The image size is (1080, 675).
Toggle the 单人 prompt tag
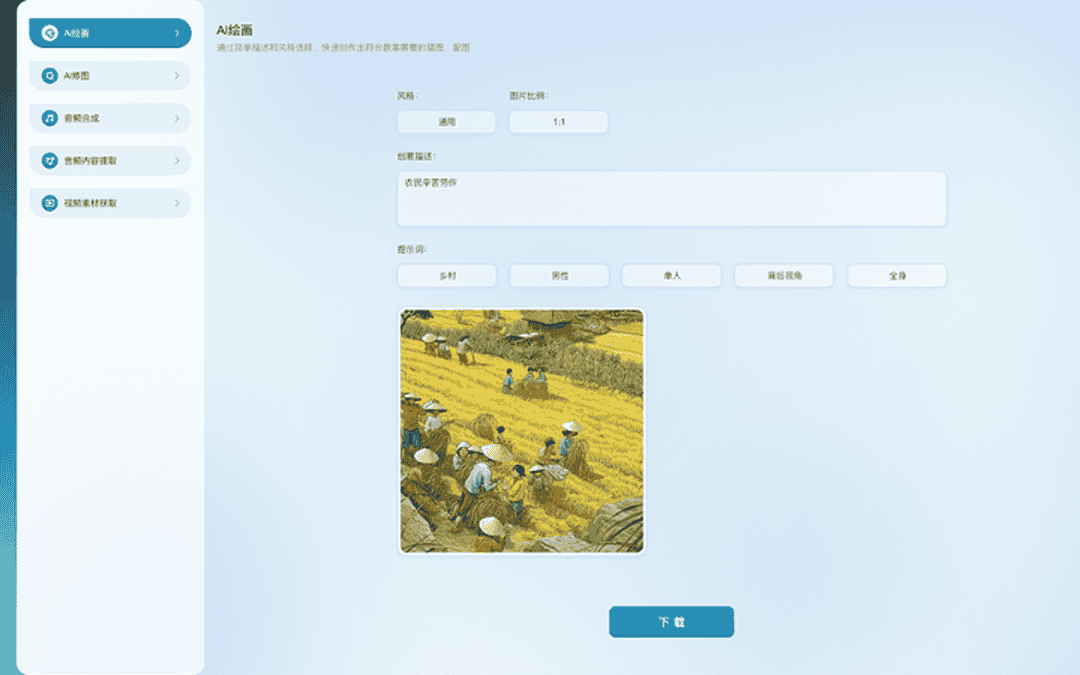coord(672,276)
